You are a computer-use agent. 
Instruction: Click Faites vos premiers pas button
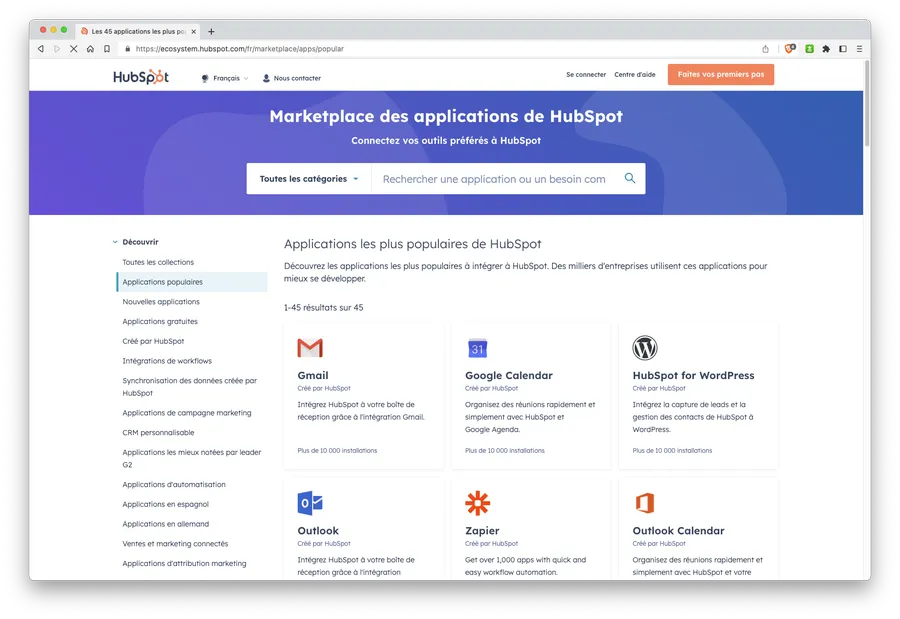point(720,75)
